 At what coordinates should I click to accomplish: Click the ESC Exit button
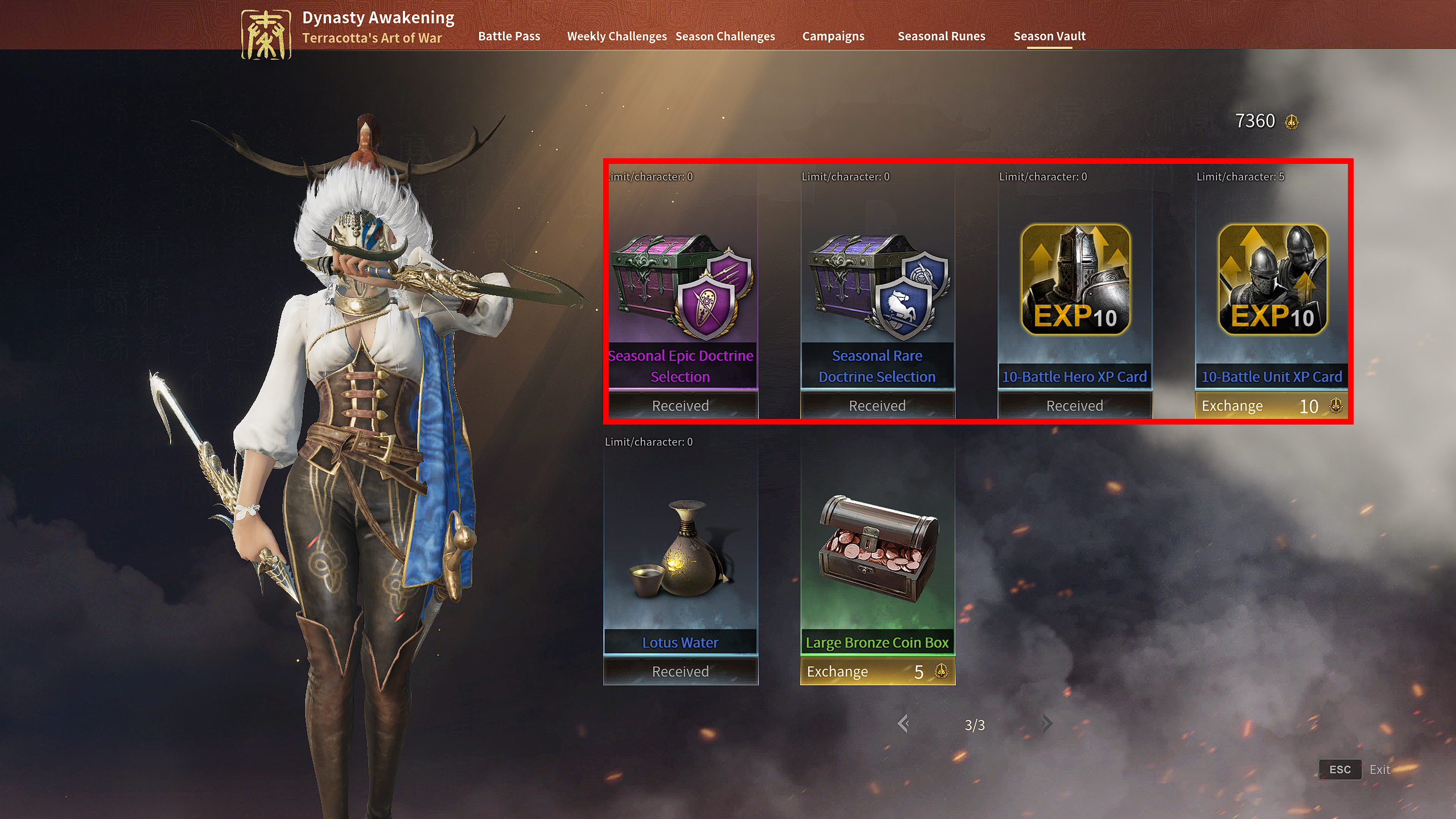coord(1354,769)
